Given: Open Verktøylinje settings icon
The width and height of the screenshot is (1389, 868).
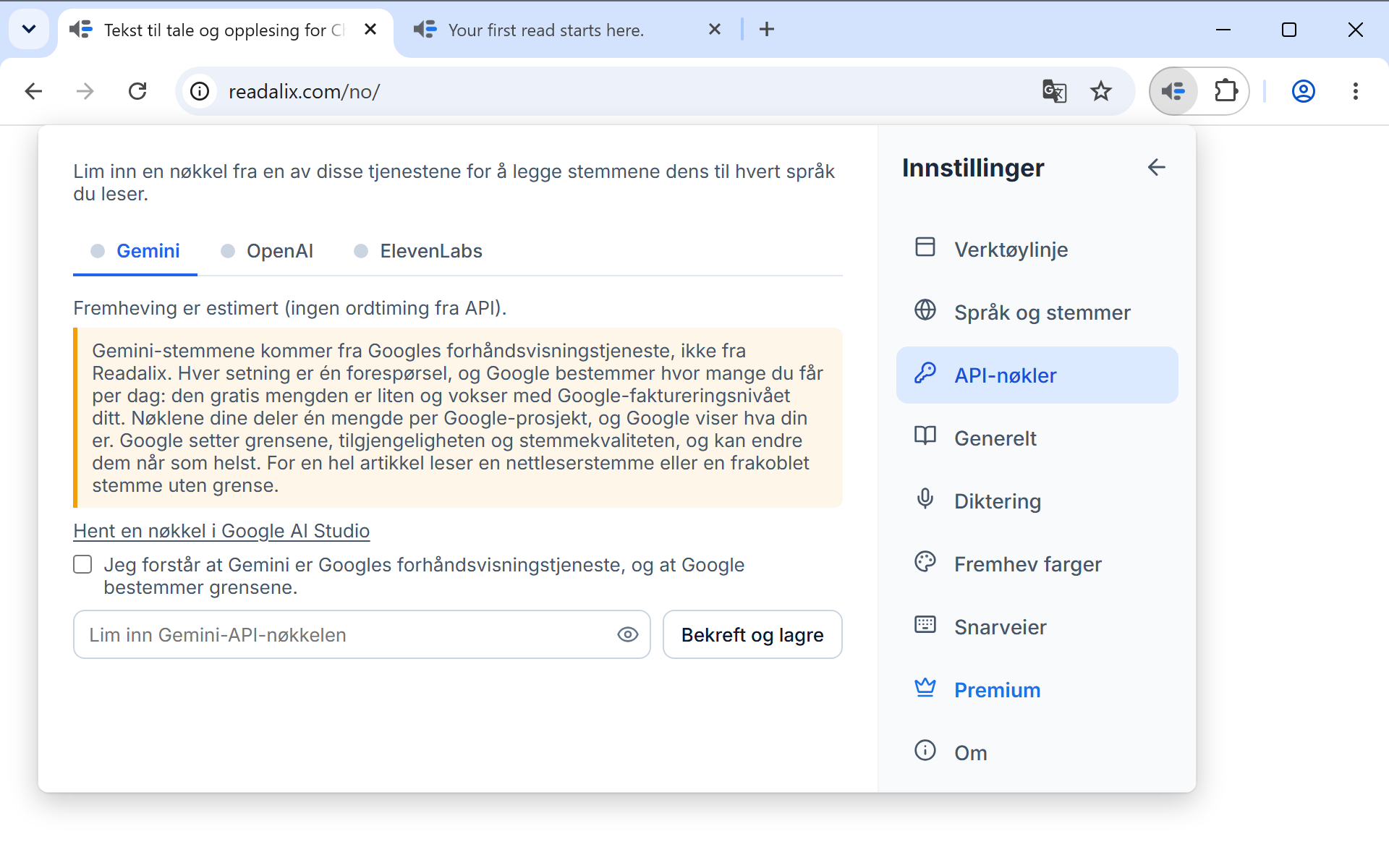Looking at the screenshot, I should click(x=925, y=247).
